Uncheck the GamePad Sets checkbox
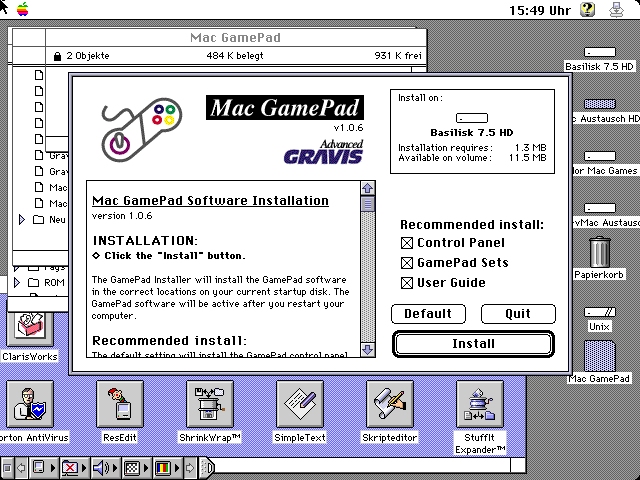The width and height of the screenshot is (640, 480). pyautogui.click(x=407, y=263)
